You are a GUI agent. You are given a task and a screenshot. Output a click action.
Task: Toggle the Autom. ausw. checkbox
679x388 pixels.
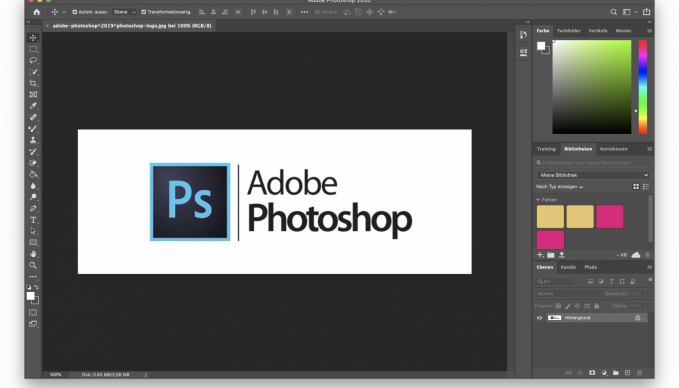pyautogui.click(x=75, y=12)
